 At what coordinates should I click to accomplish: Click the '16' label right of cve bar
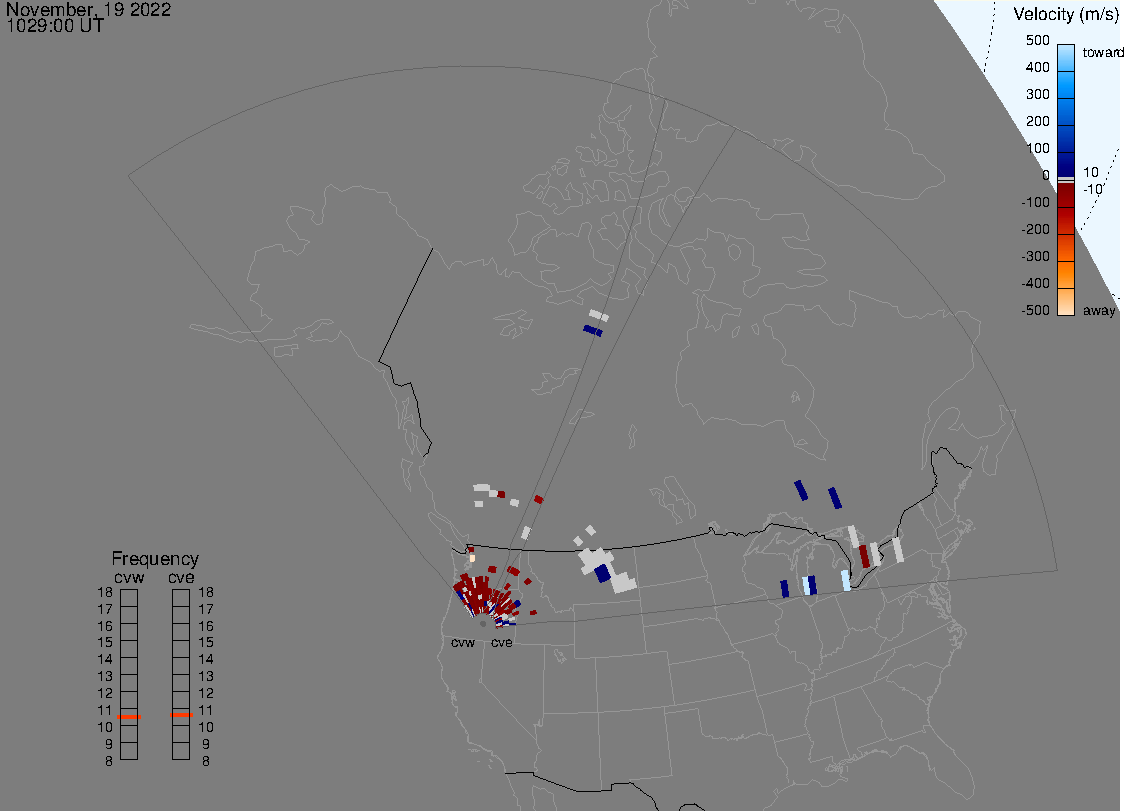206,626
